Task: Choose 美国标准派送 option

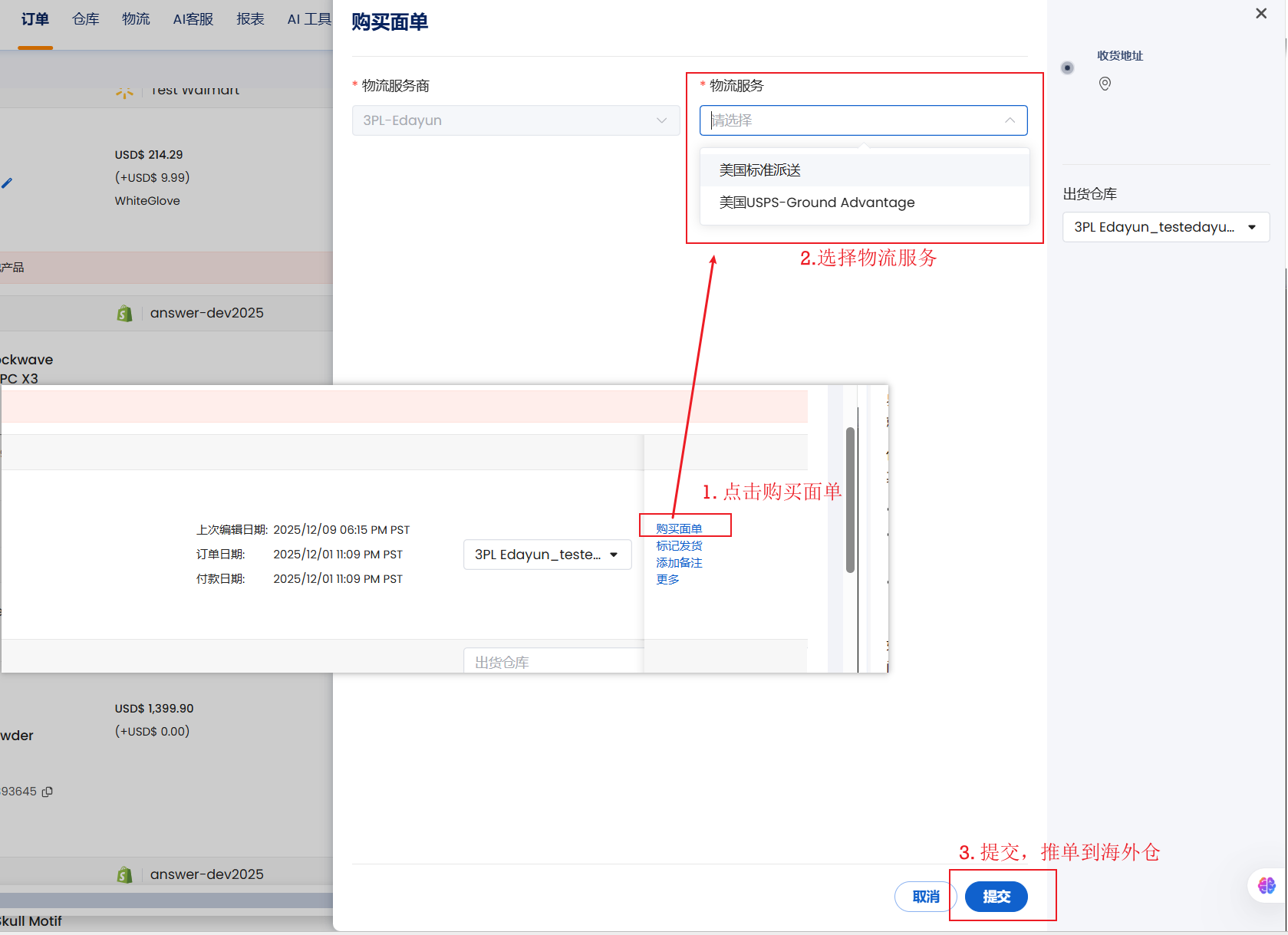Action: [759, 170]
